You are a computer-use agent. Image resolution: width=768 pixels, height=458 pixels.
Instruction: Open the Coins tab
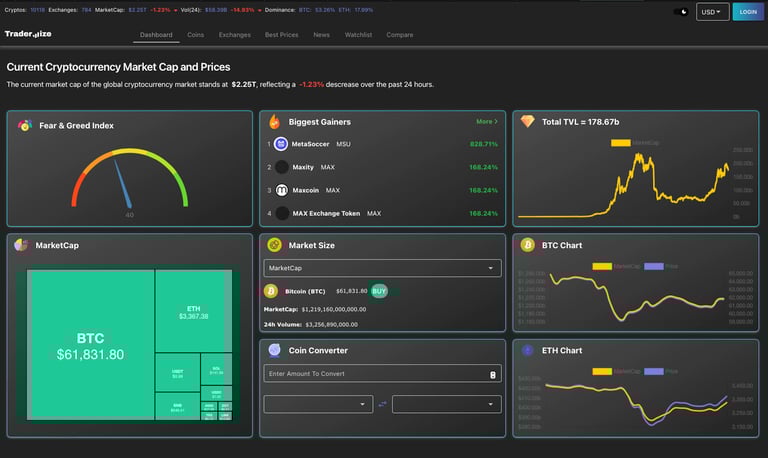[195, 35]
